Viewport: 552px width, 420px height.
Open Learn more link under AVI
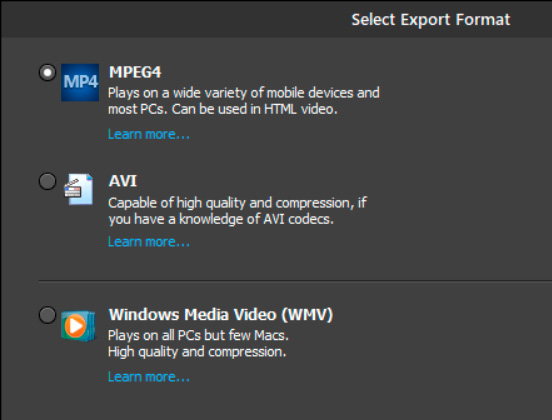pos(149,242)
